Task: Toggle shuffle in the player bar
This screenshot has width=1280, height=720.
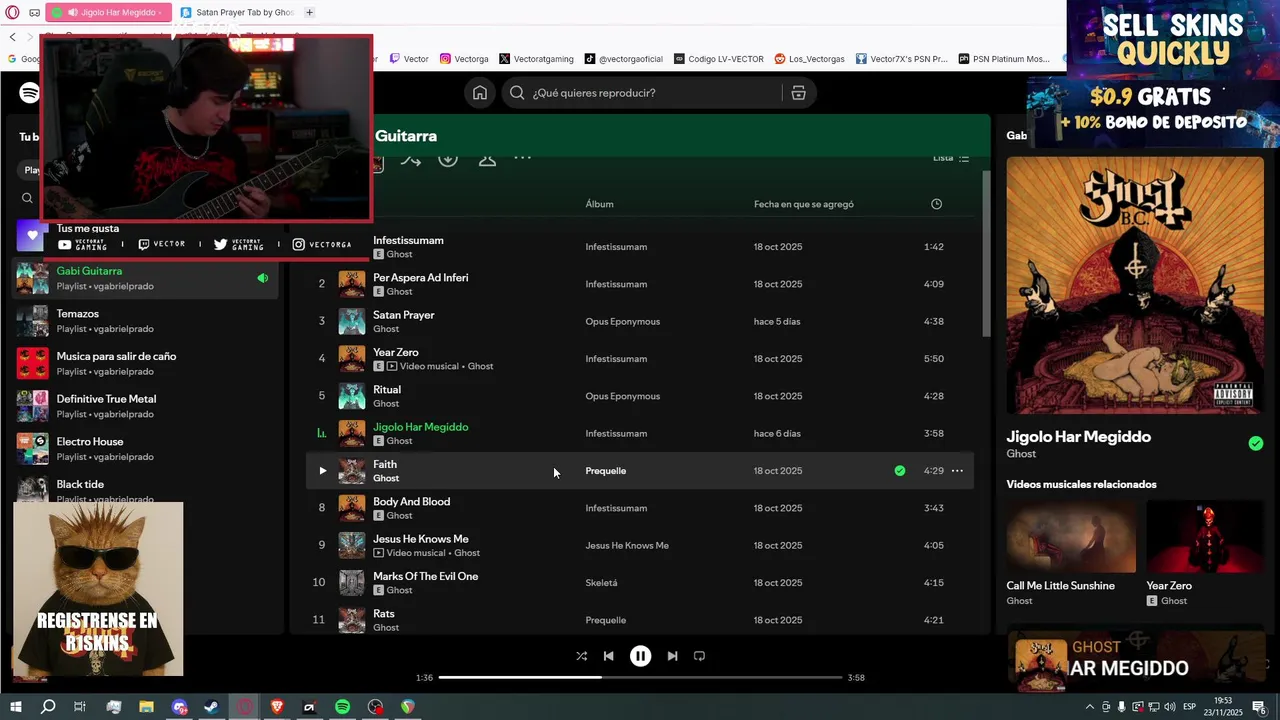Action: click(581, 656)
